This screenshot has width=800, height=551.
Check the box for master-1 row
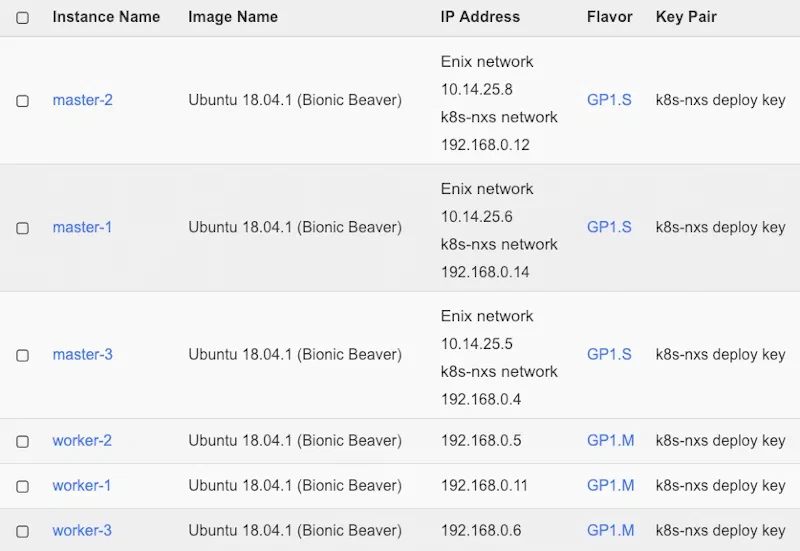pyautogui.click(x=22, y=228)
